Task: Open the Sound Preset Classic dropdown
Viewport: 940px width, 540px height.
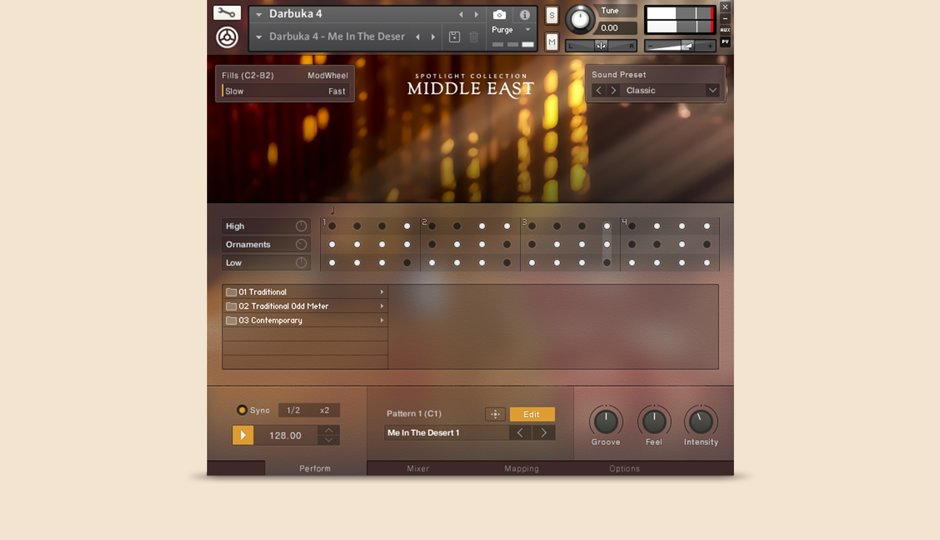Action: [712, 90]
